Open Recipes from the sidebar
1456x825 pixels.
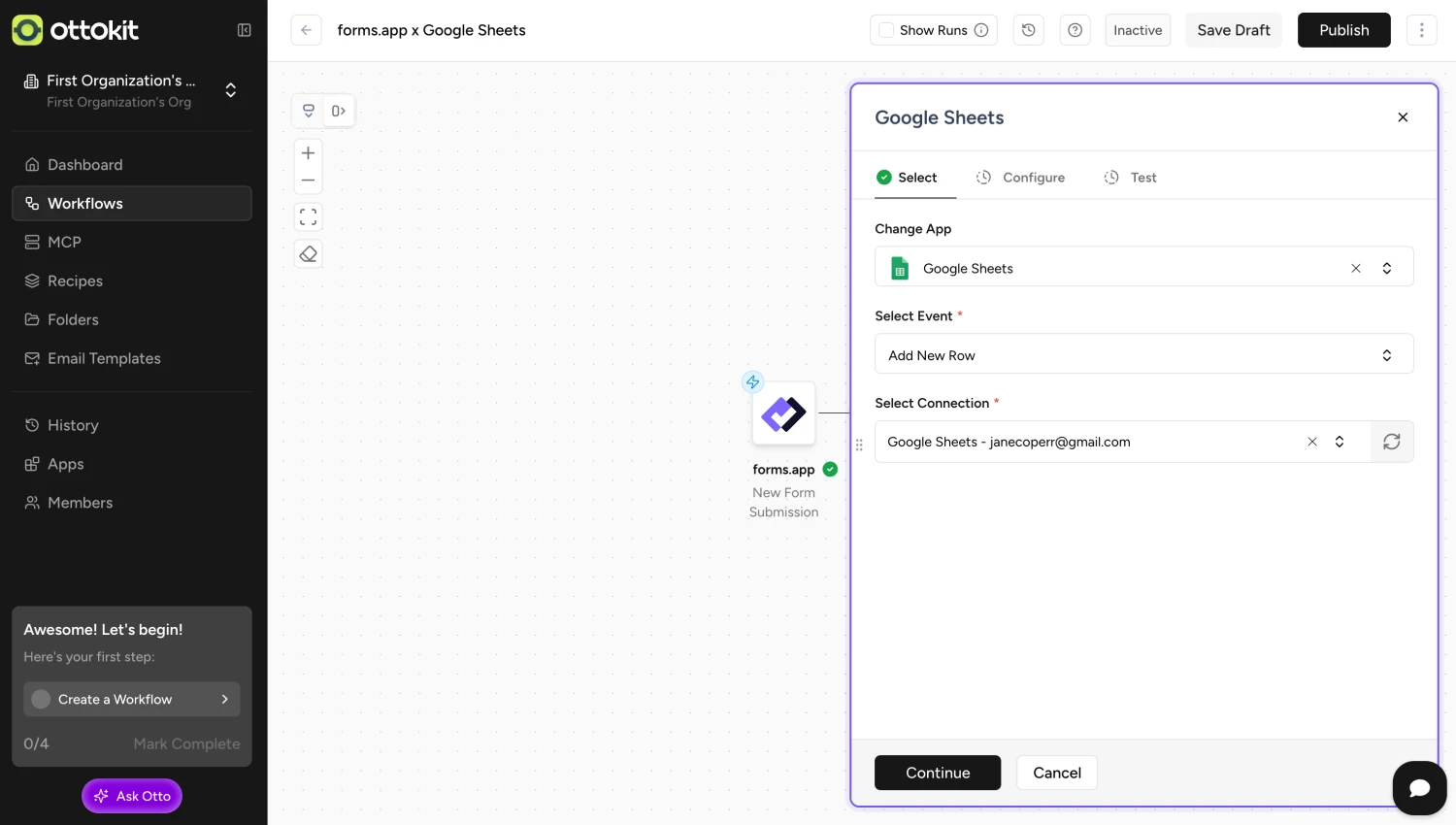[75, 280]
